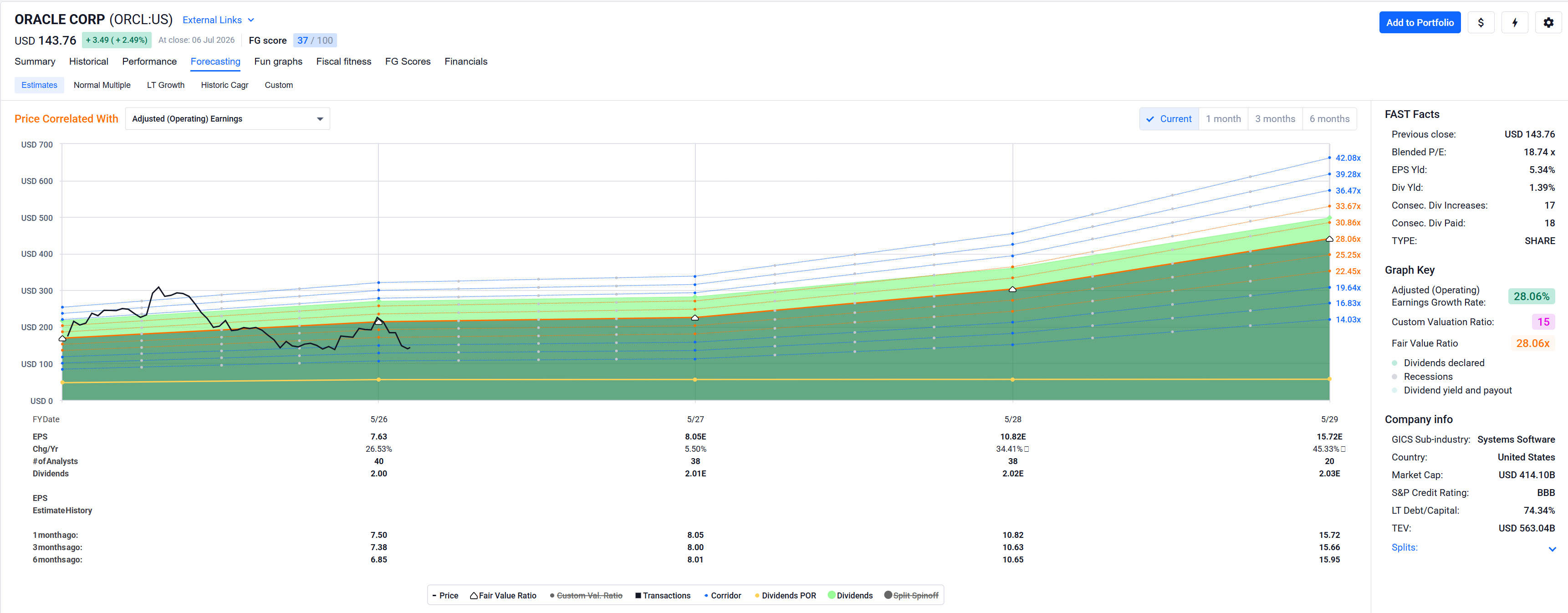Select the Normal Multiple sub-tab
The height and width of the screenshot is (613, 1568).
pyautogui.click(x=102, y=85)
